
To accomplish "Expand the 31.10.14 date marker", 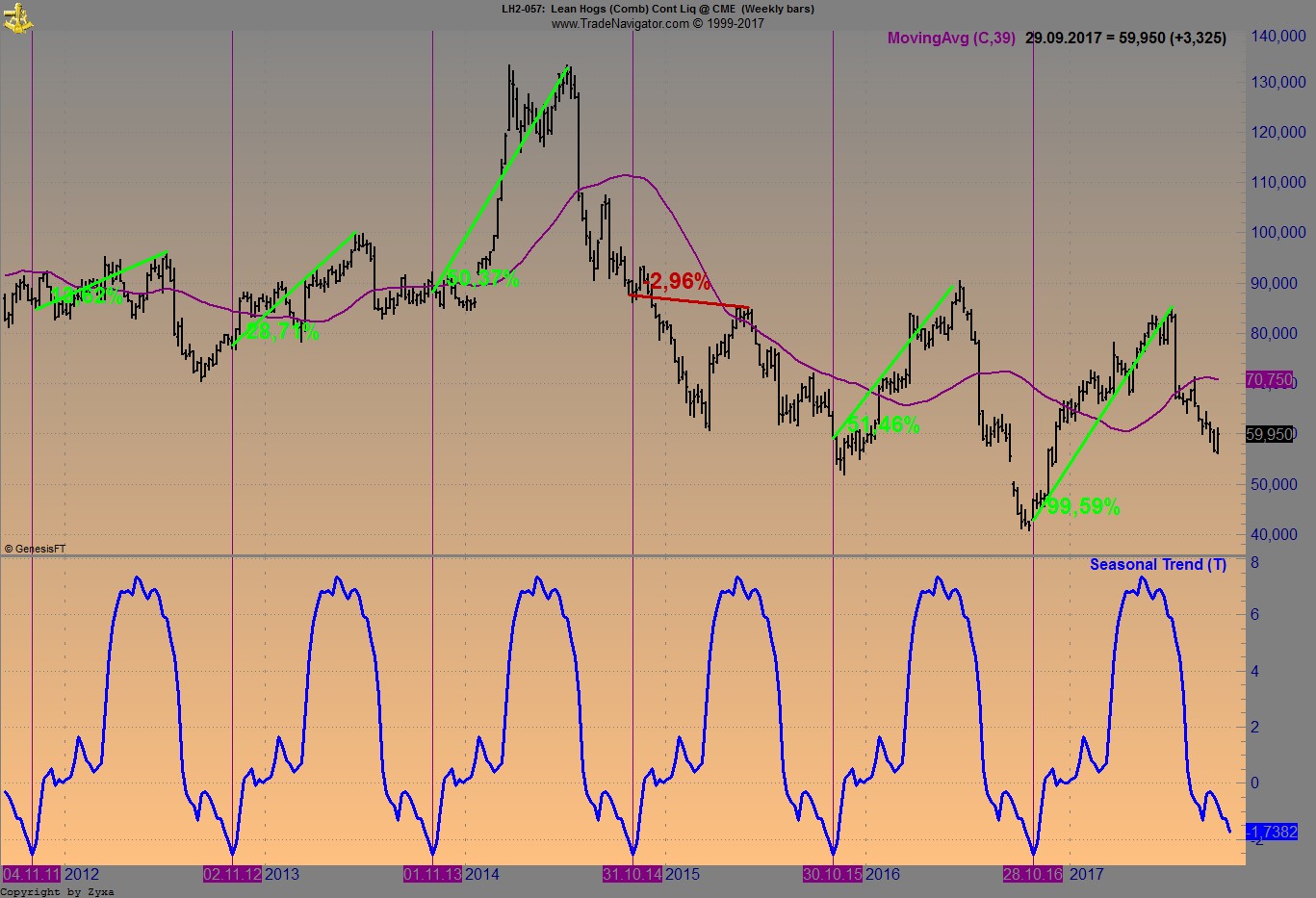I will click(x=632, y=875).
